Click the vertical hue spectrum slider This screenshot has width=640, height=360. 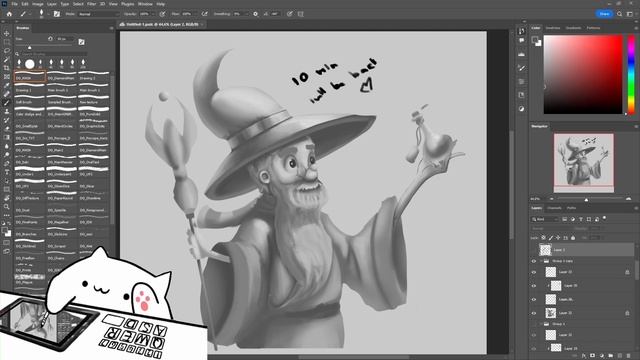(x=631, y=74)
